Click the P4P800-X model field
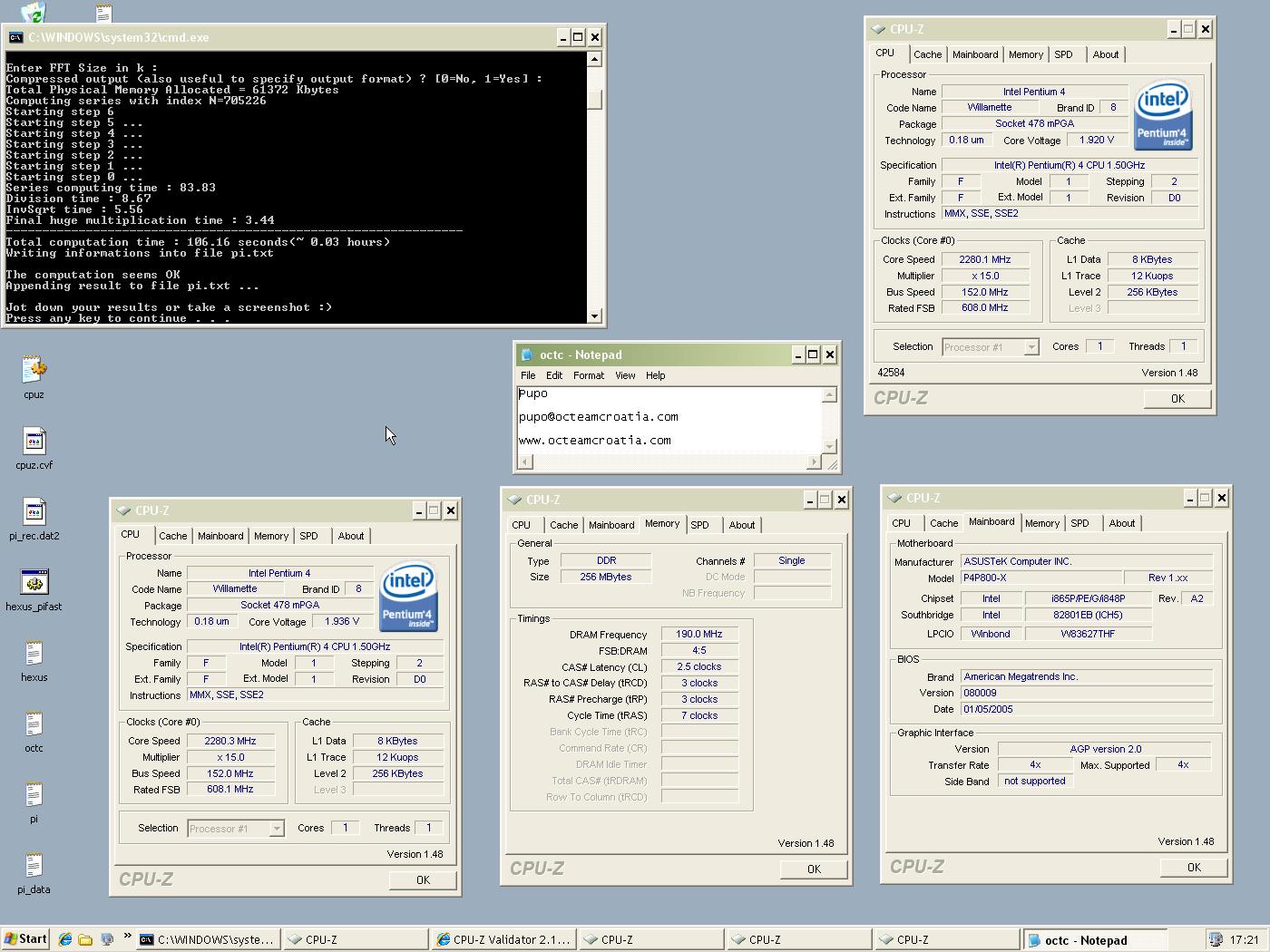The height and width of the screenshot is (952, 1270). click(1040, 578)
